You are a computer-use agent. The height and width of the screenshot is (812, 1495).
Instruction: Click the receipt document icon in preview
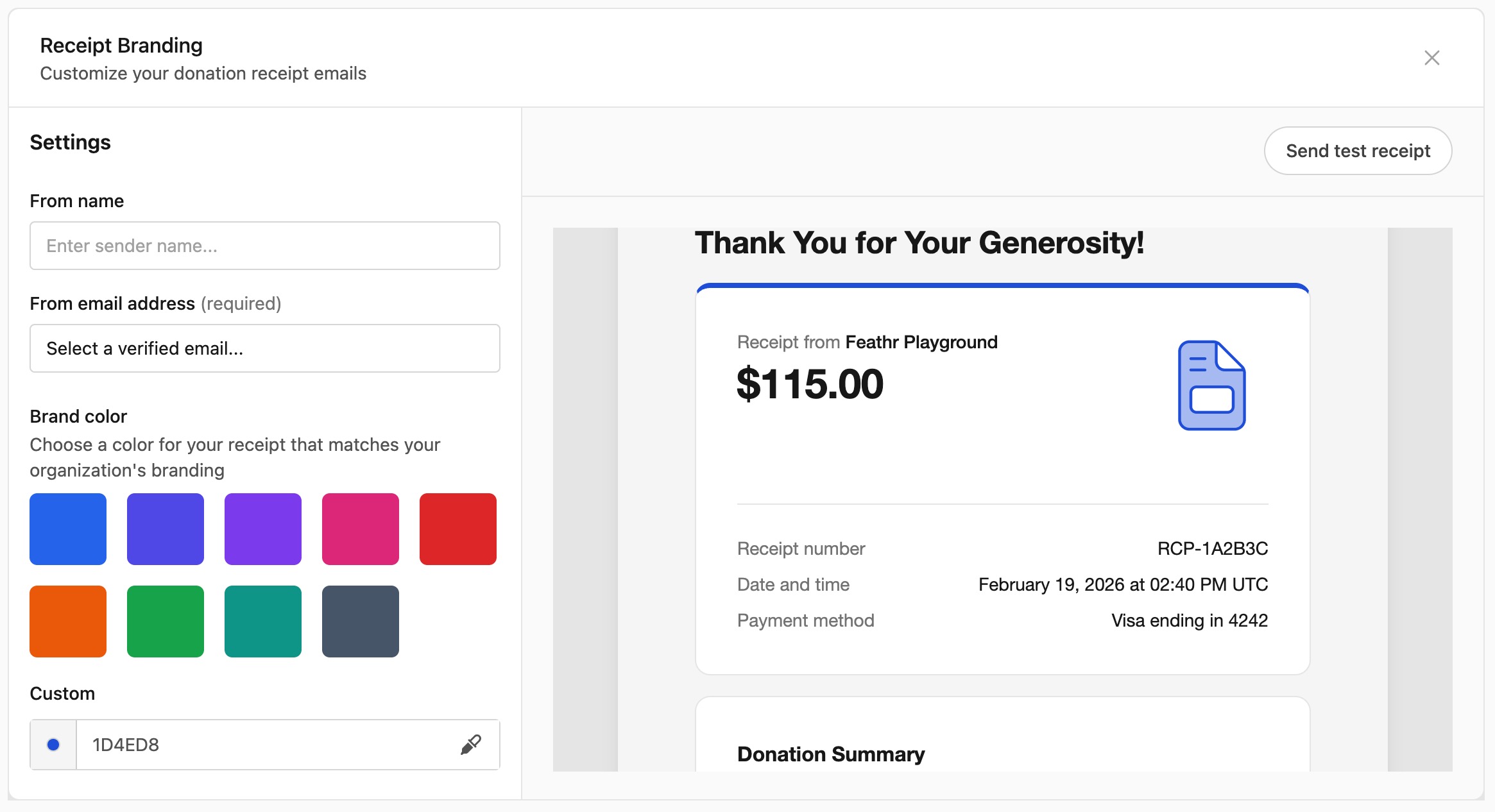pyautogui.click(x=1211, y=385)
